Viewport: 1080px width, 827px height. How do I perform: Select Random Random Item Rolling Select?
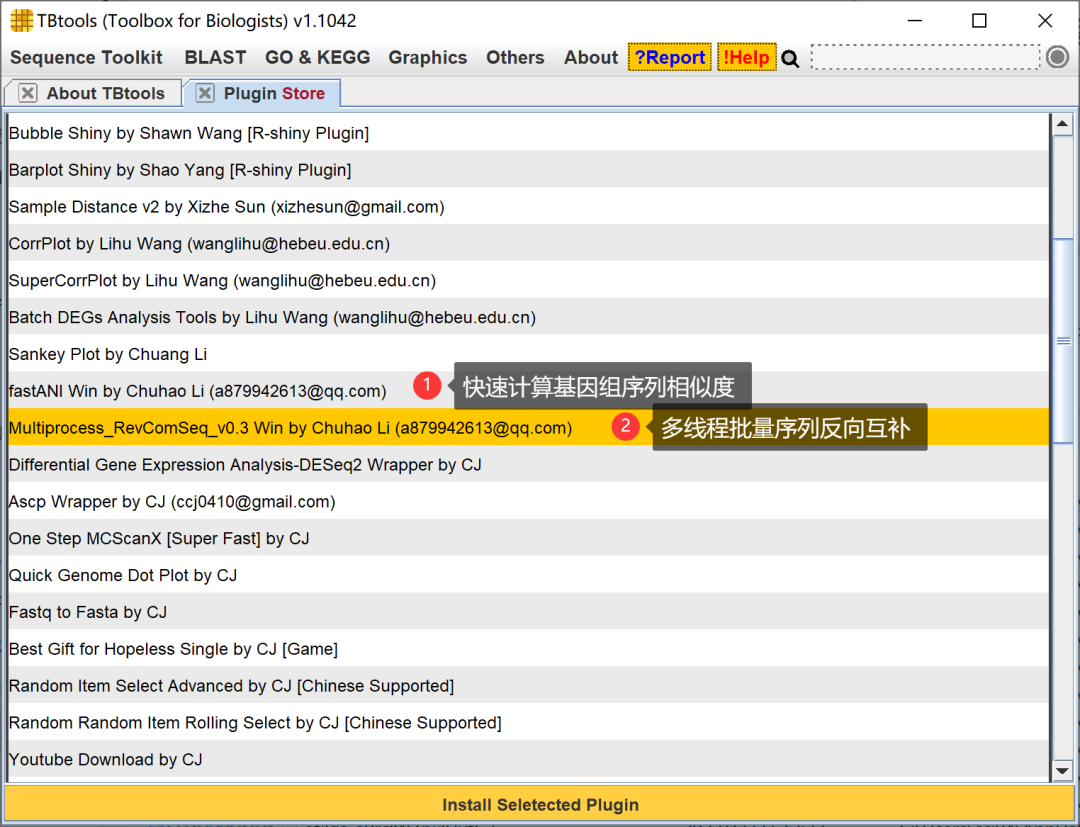point(528,722)
